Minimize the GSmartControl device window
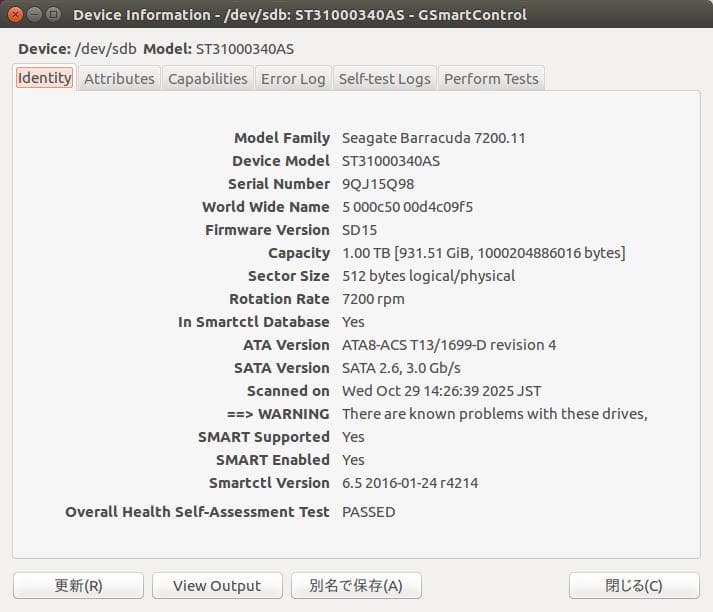Screen dimensions: 713x612 tap(35, 15)
